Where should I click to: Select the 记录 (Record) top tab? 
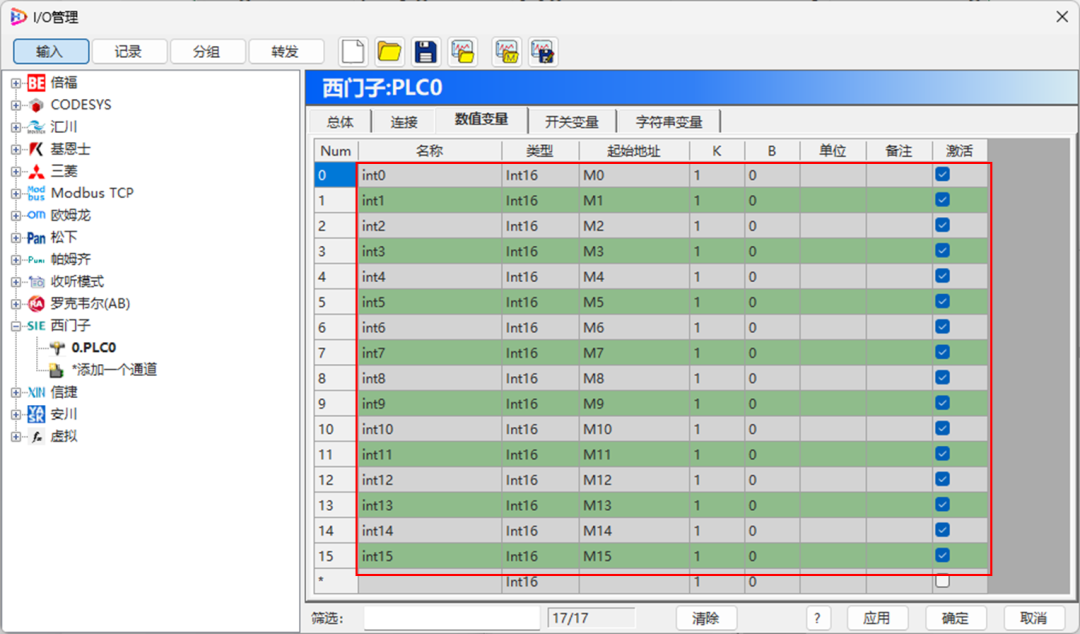tap(129, 52)
